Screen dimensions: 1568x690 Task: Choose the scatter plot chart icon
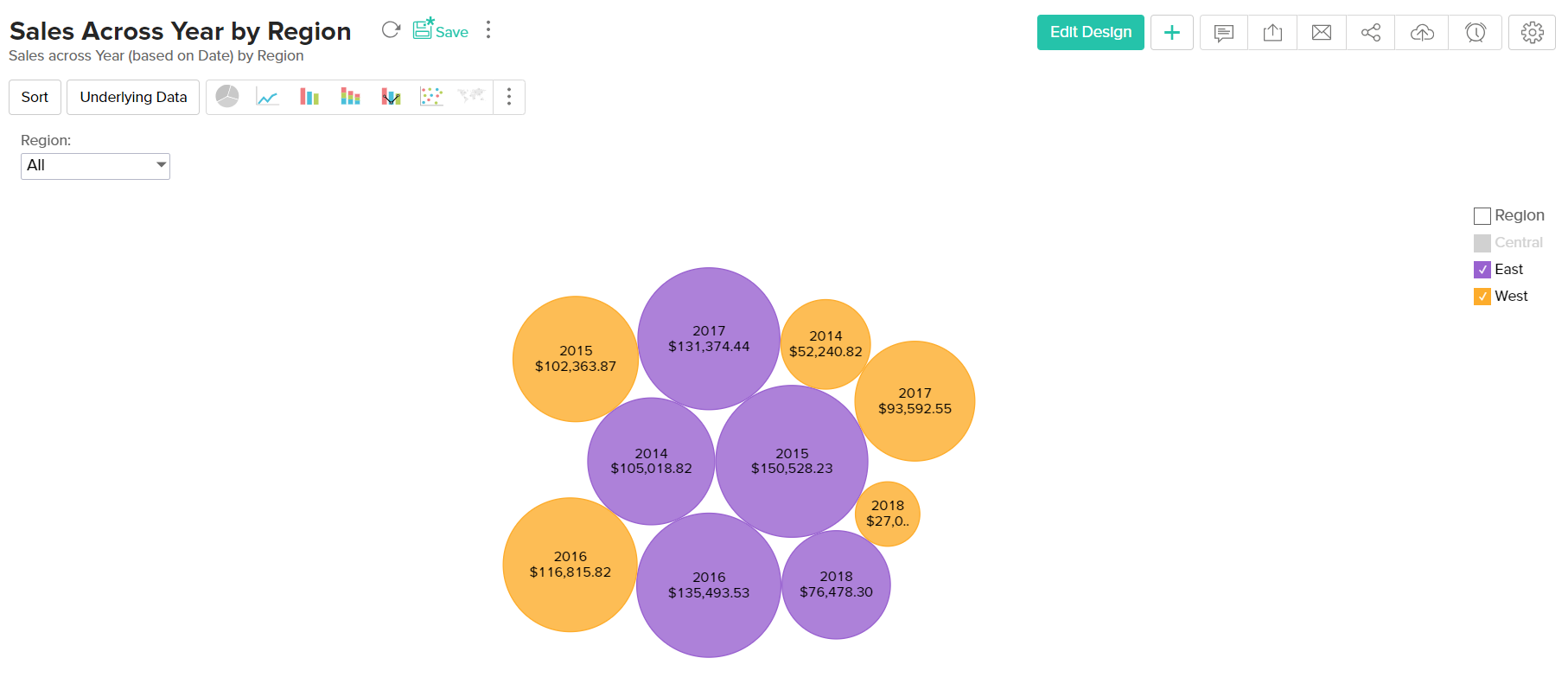[431, 97]
